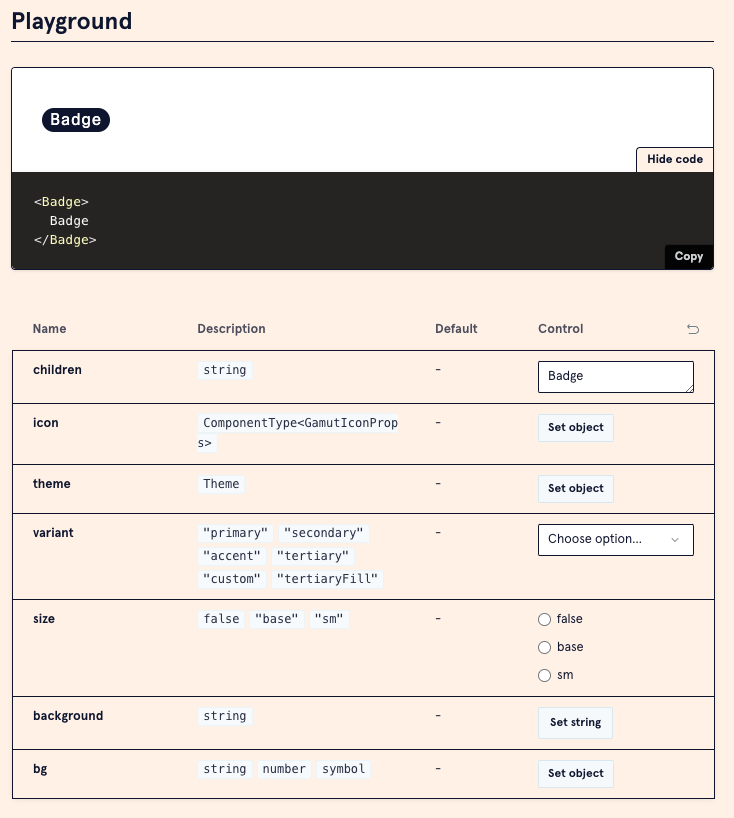Click the Default column header
The height and width of the screenshot is (818, 734).
pos(456,329)
